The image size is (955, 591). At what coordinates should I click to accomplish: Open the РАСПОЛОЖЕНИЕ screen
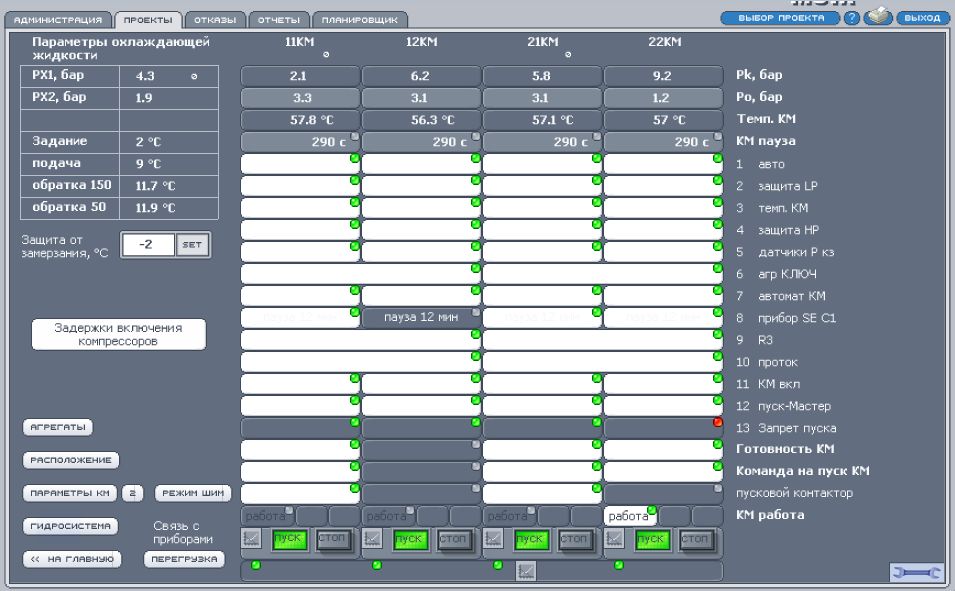point(71,460)
